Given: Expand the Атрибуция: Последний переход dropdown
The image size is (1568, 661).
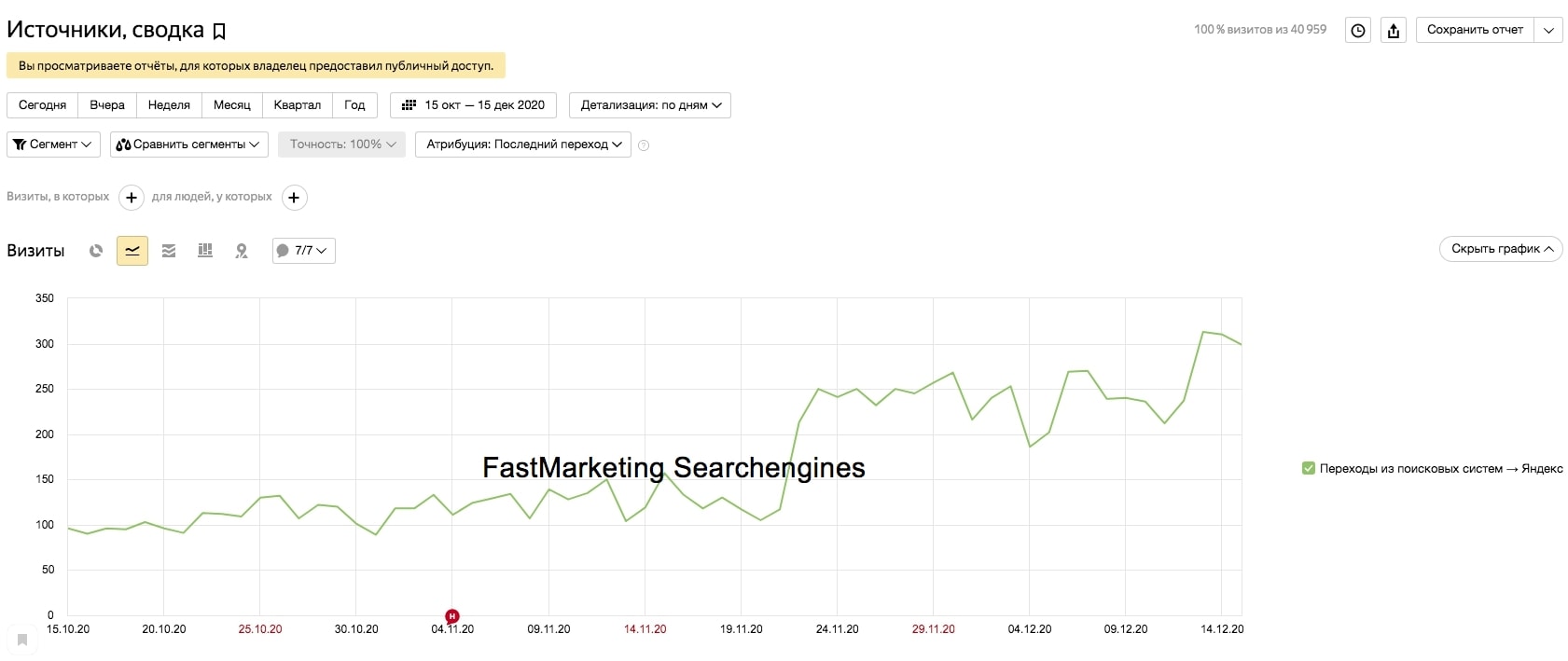Looking at the screenshot, I should click(x=523, y=145).
